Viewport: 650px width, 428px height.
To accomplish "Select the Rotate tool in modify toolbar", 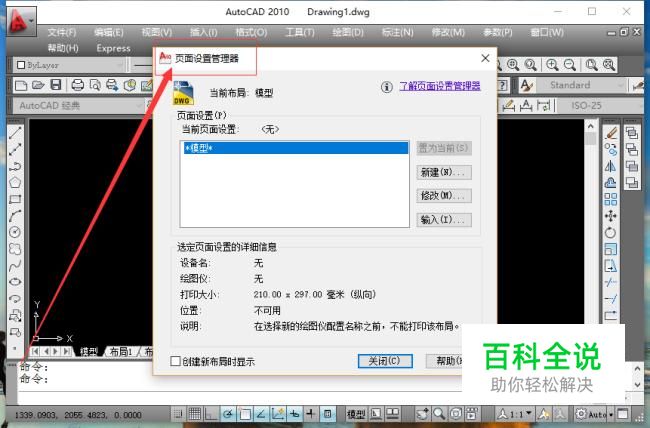I will tap(611, 233).
